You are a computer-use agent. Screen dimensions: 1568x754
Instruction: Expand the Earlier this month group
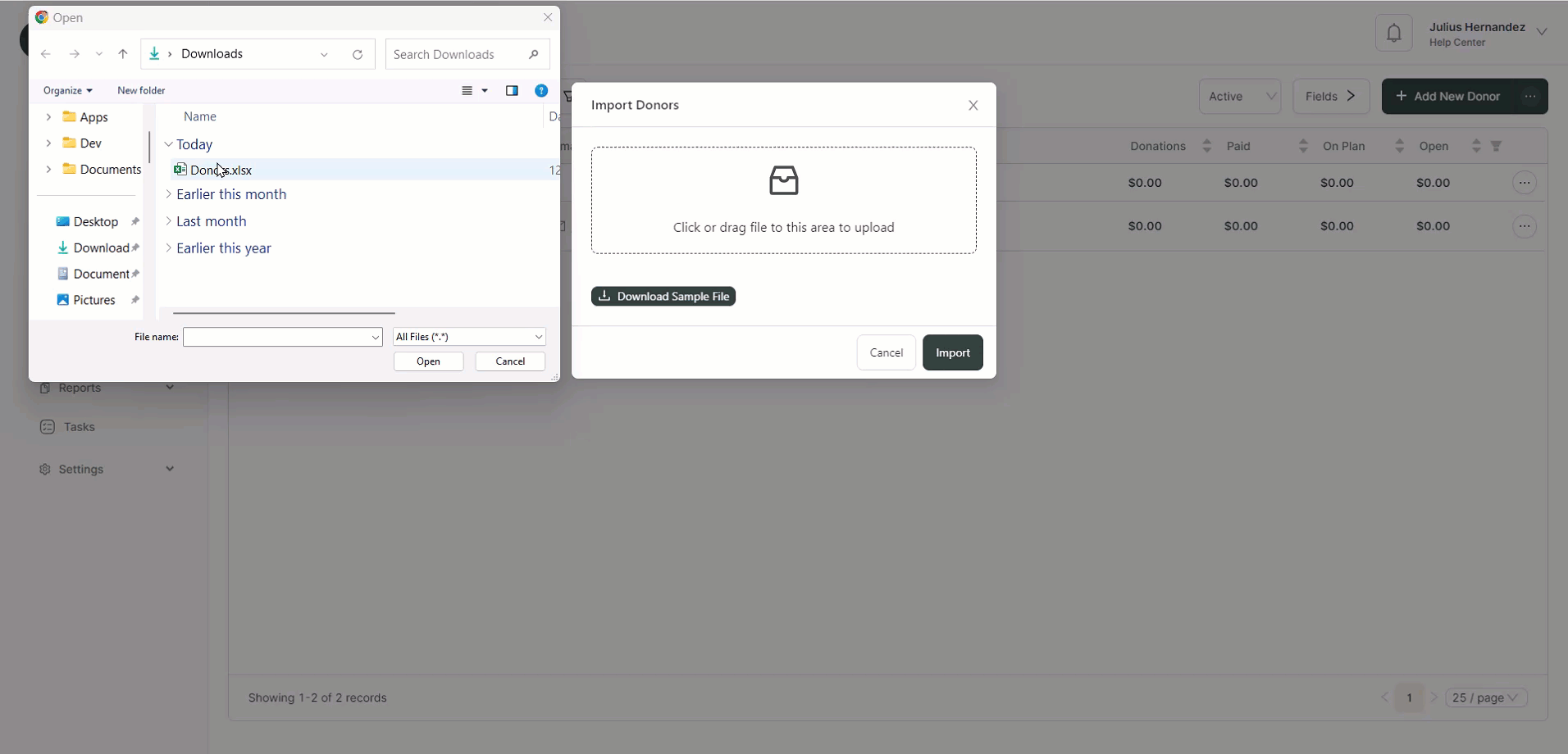click(169, 195)
